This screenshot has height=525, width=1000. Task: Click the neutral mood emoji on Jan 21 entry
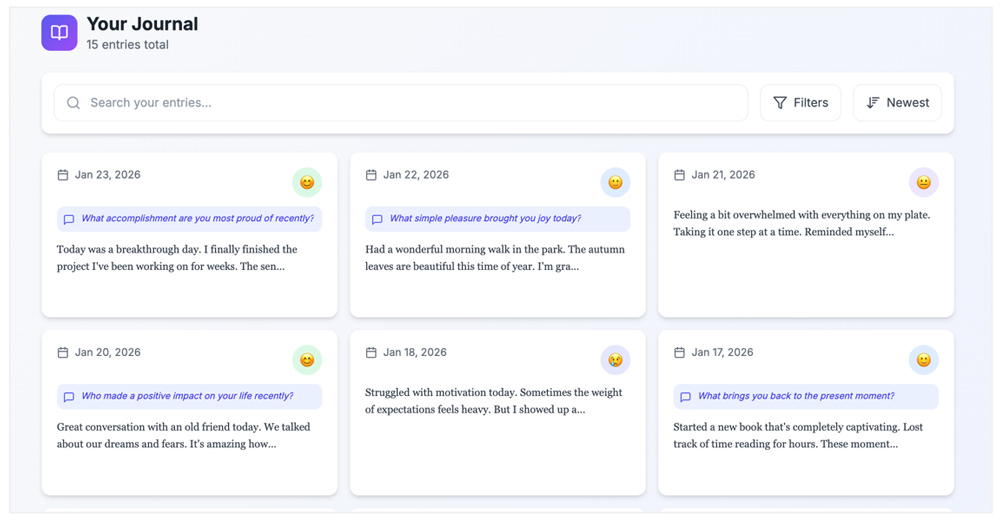(923, 182)
